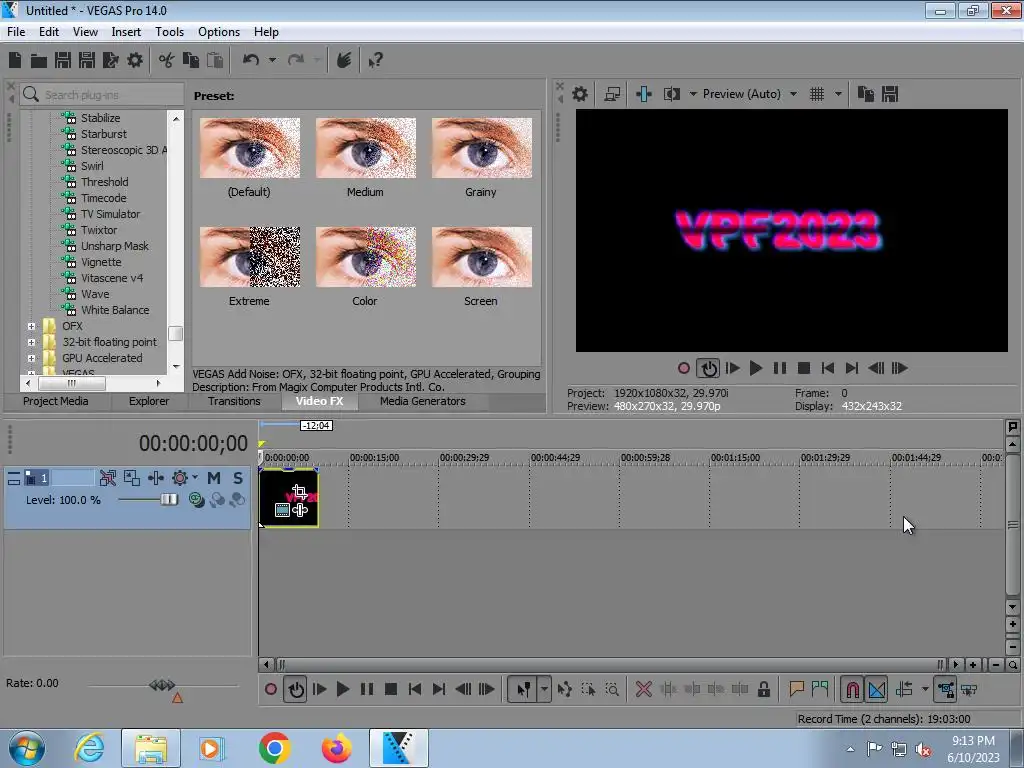Viewport: 1024px width, 768px height.
Task: Click the Save As toolbar icon
Action: click(x=87, y=61)
